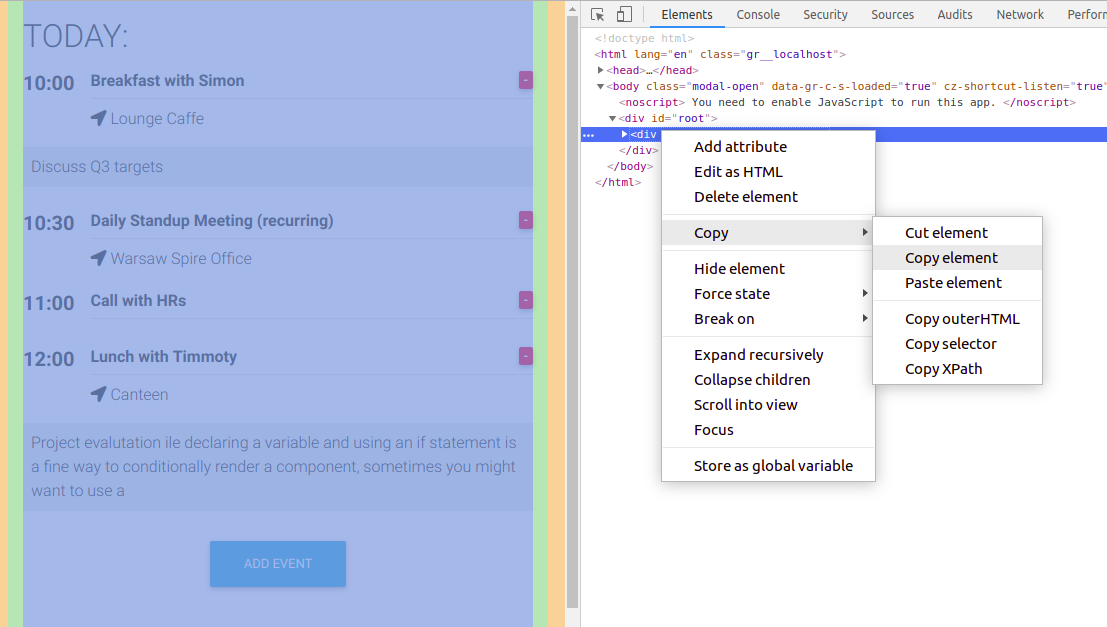Click the Call with HRs title

(x=138, y=300)
